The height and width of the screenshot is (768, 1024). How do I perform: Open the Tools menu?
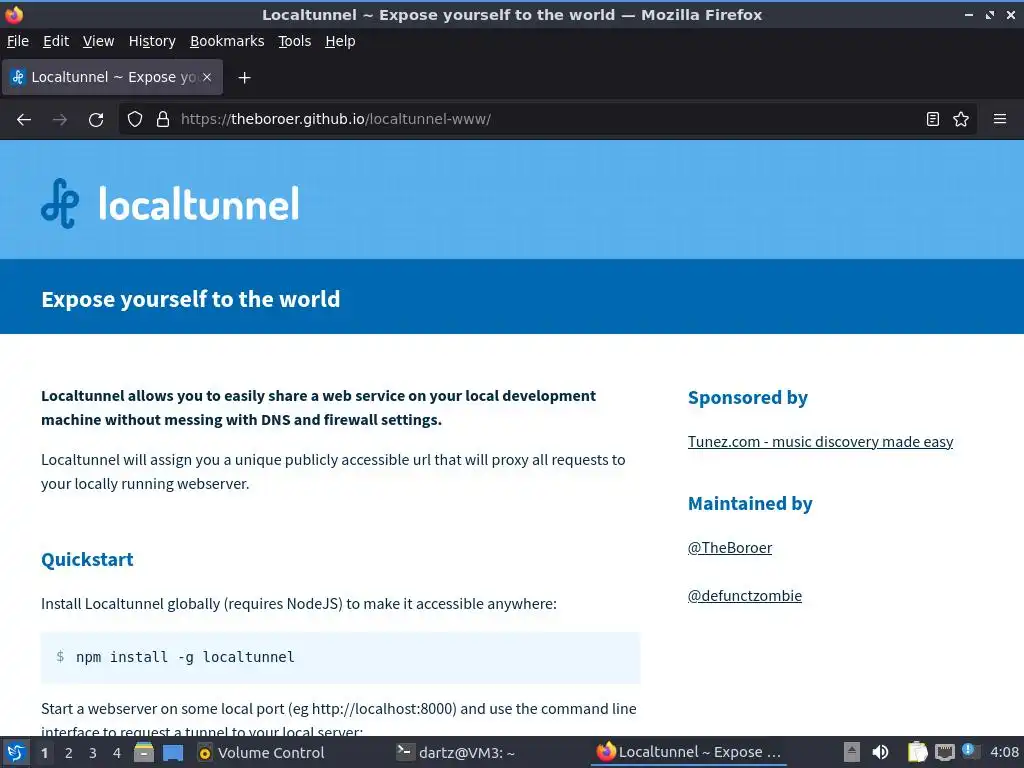coord(295,41)
